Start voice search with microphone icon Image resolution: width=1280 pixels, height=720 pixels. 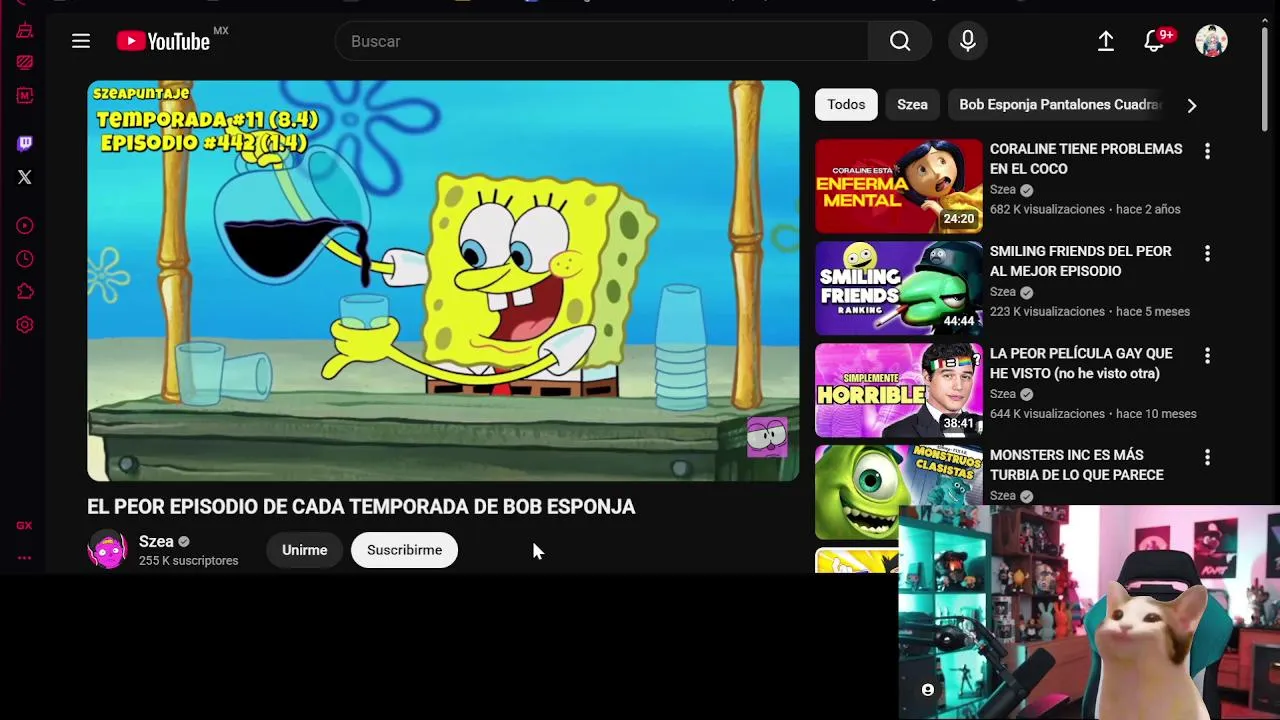click(x=968, y=41)
